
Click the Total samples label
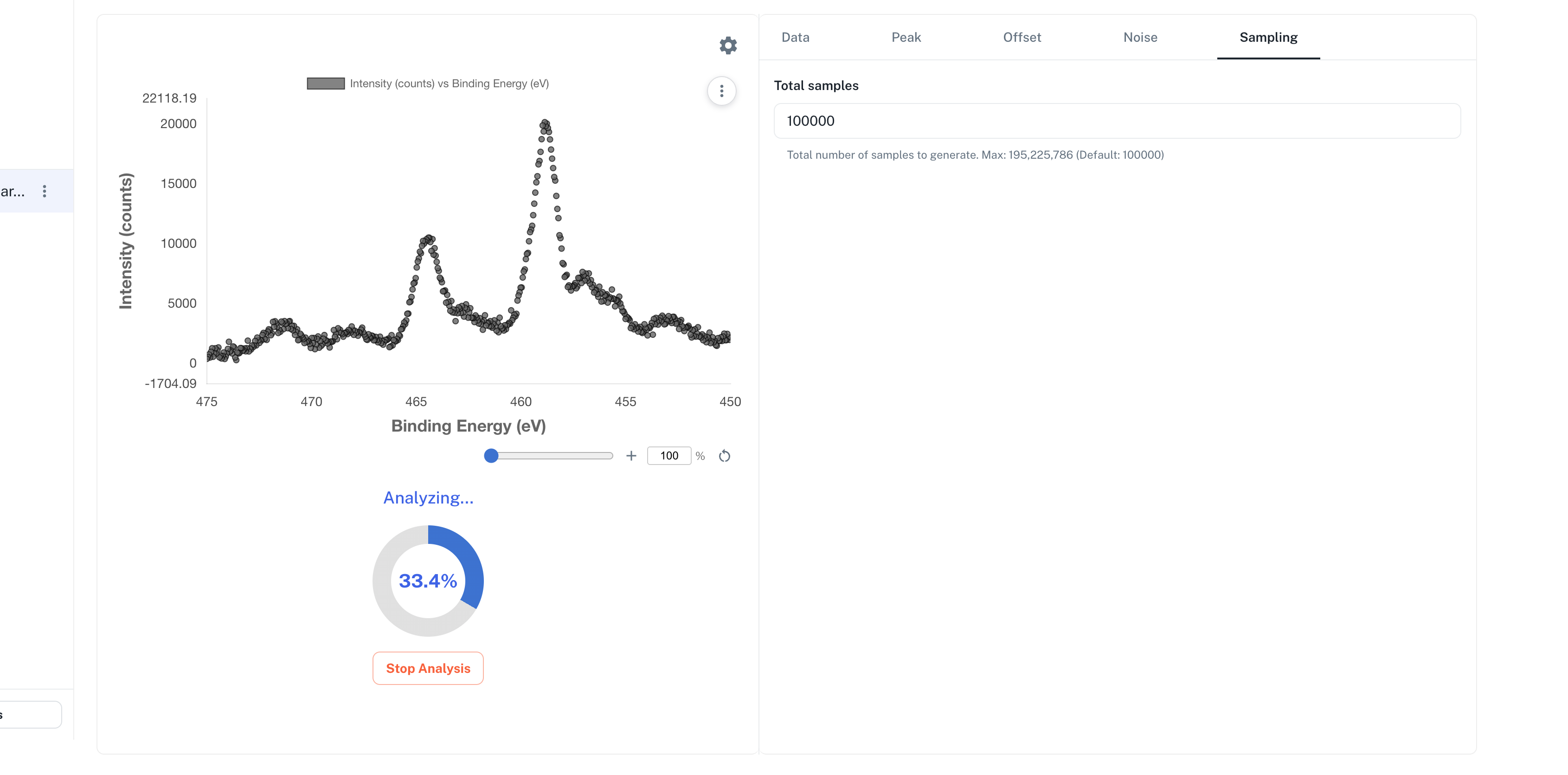(816, 86)
